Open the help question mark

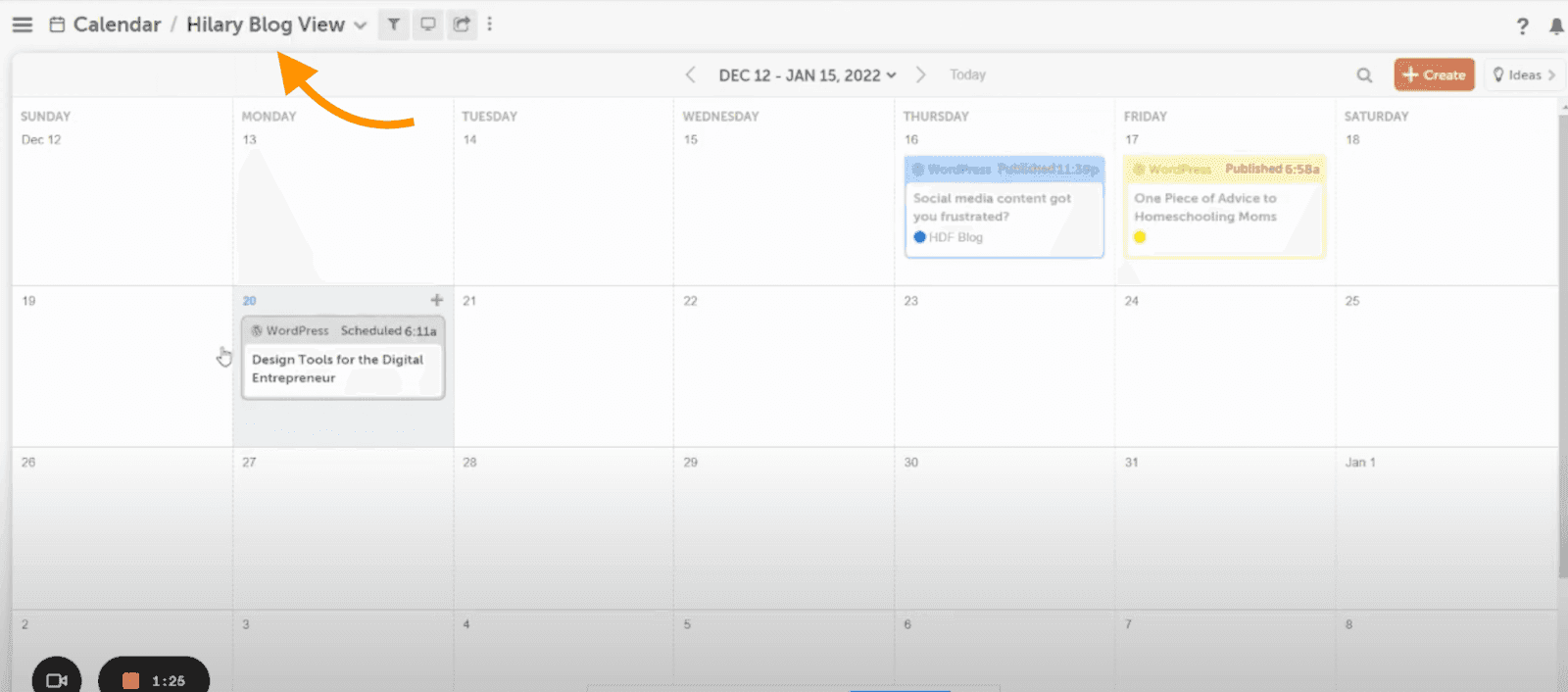[x=1522, y=26]
